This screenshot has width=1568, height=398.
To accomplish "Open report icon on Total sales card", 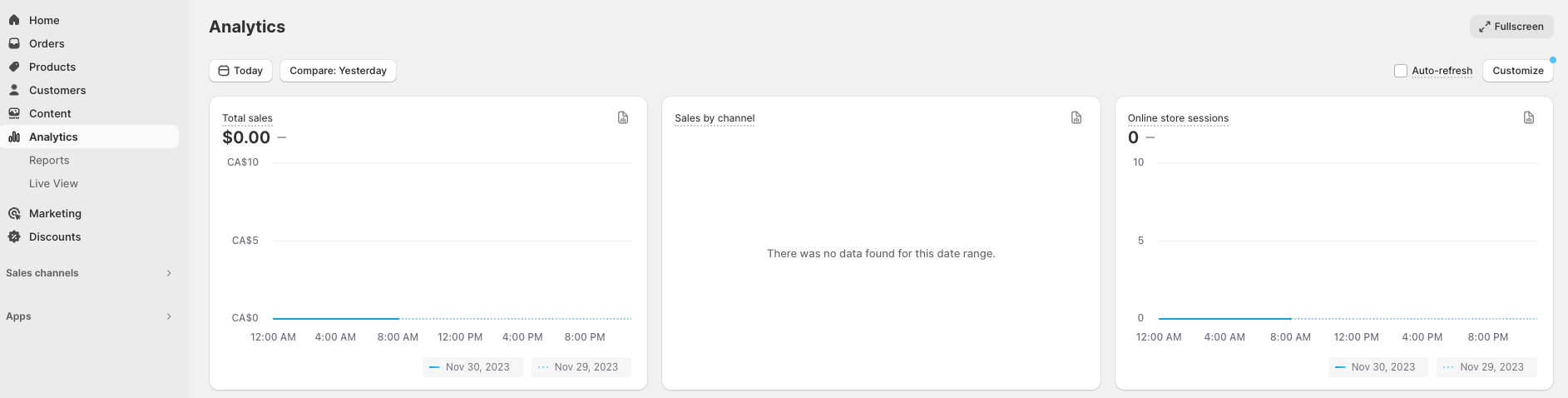I will point(623,118).
